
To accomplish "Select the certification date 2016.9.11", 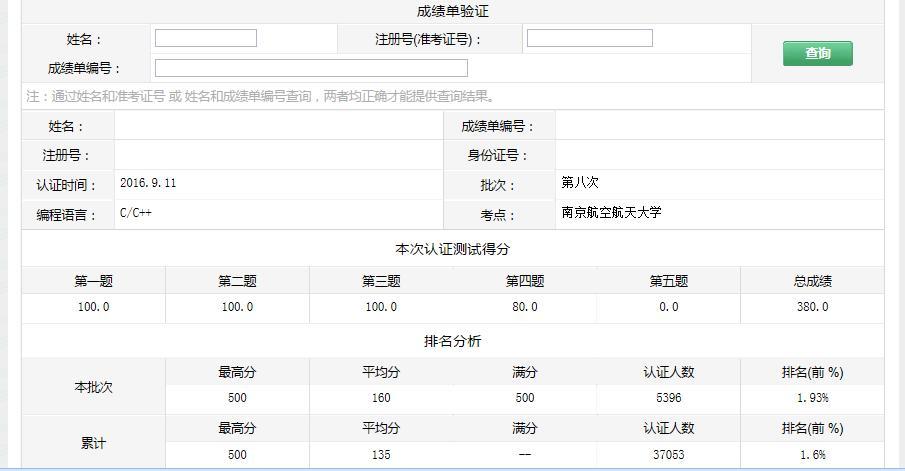I will (148, 183).
